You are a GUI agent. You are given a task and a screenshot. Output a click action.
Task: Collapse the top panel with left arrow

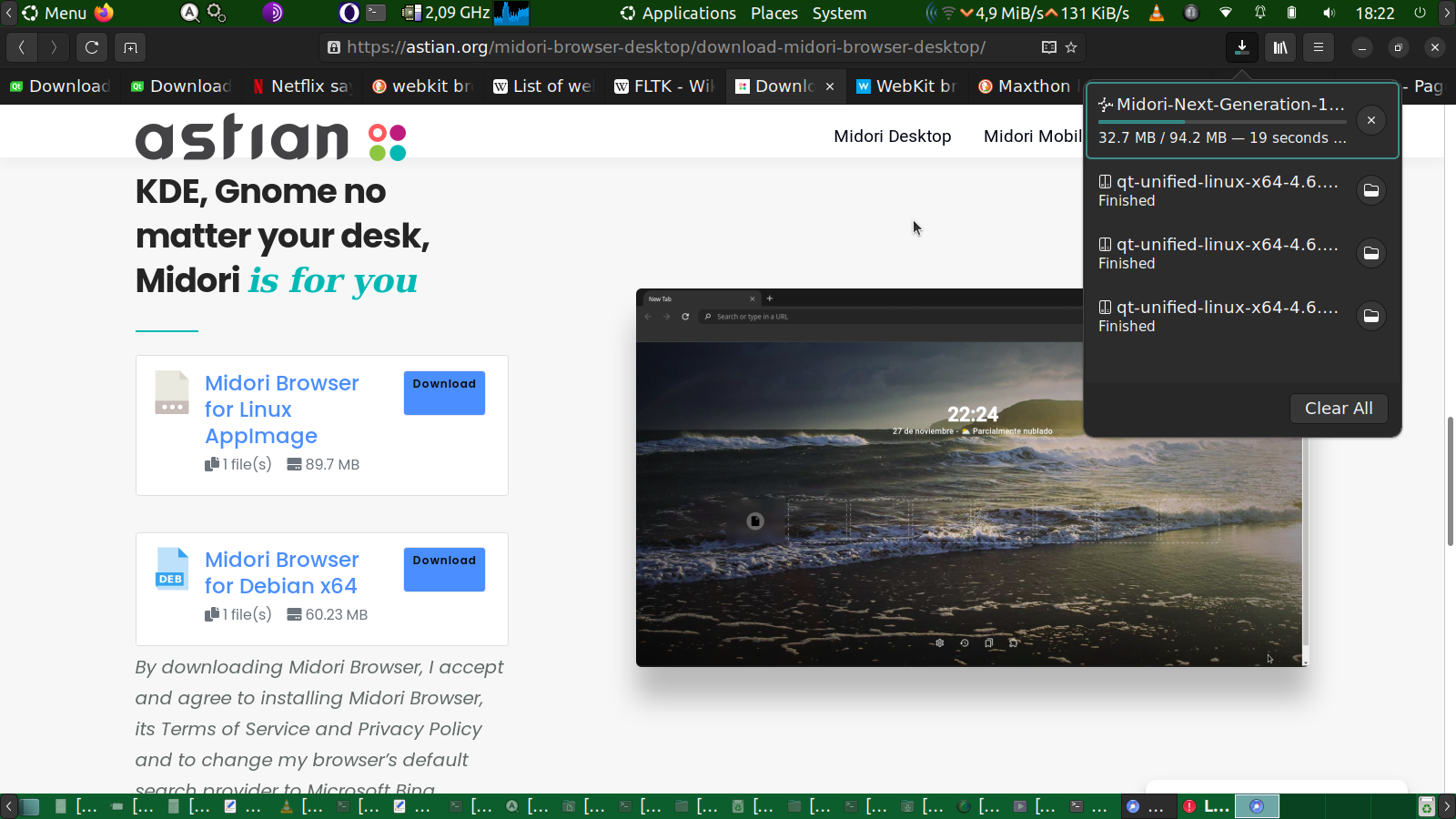tap(8, 13)
